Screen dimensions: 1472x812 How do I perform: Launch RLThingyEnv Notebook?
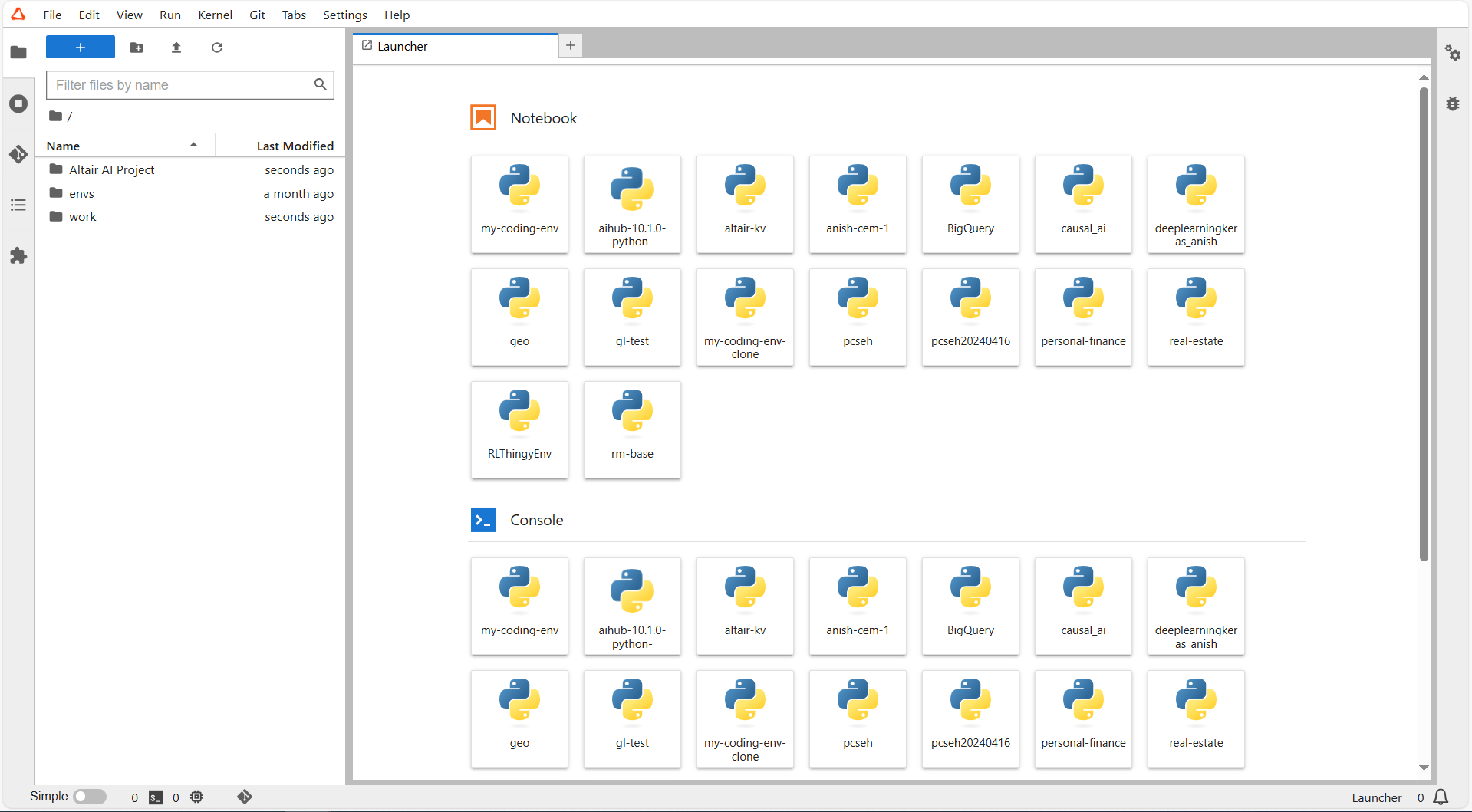[519, 430]
